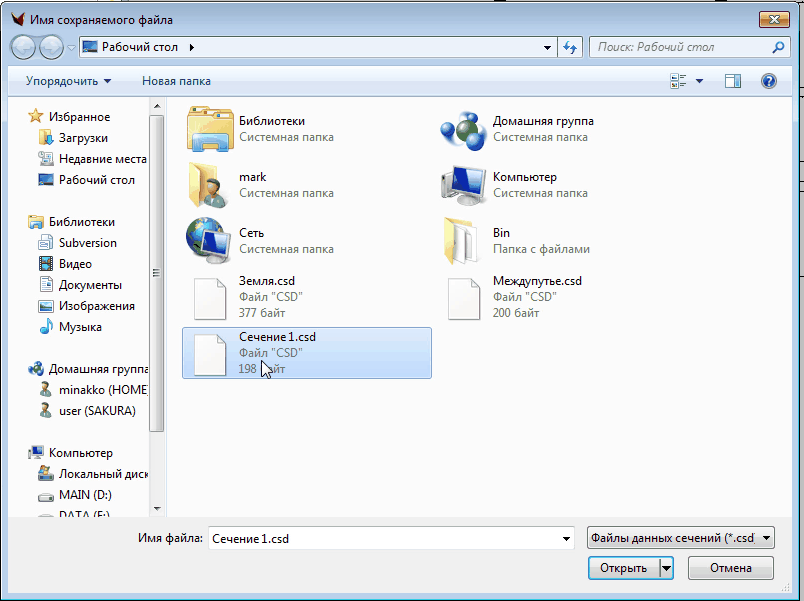The image size is (804, 601).
Task: Expand the file name history dropdown
Action: (x=566, y=538)
